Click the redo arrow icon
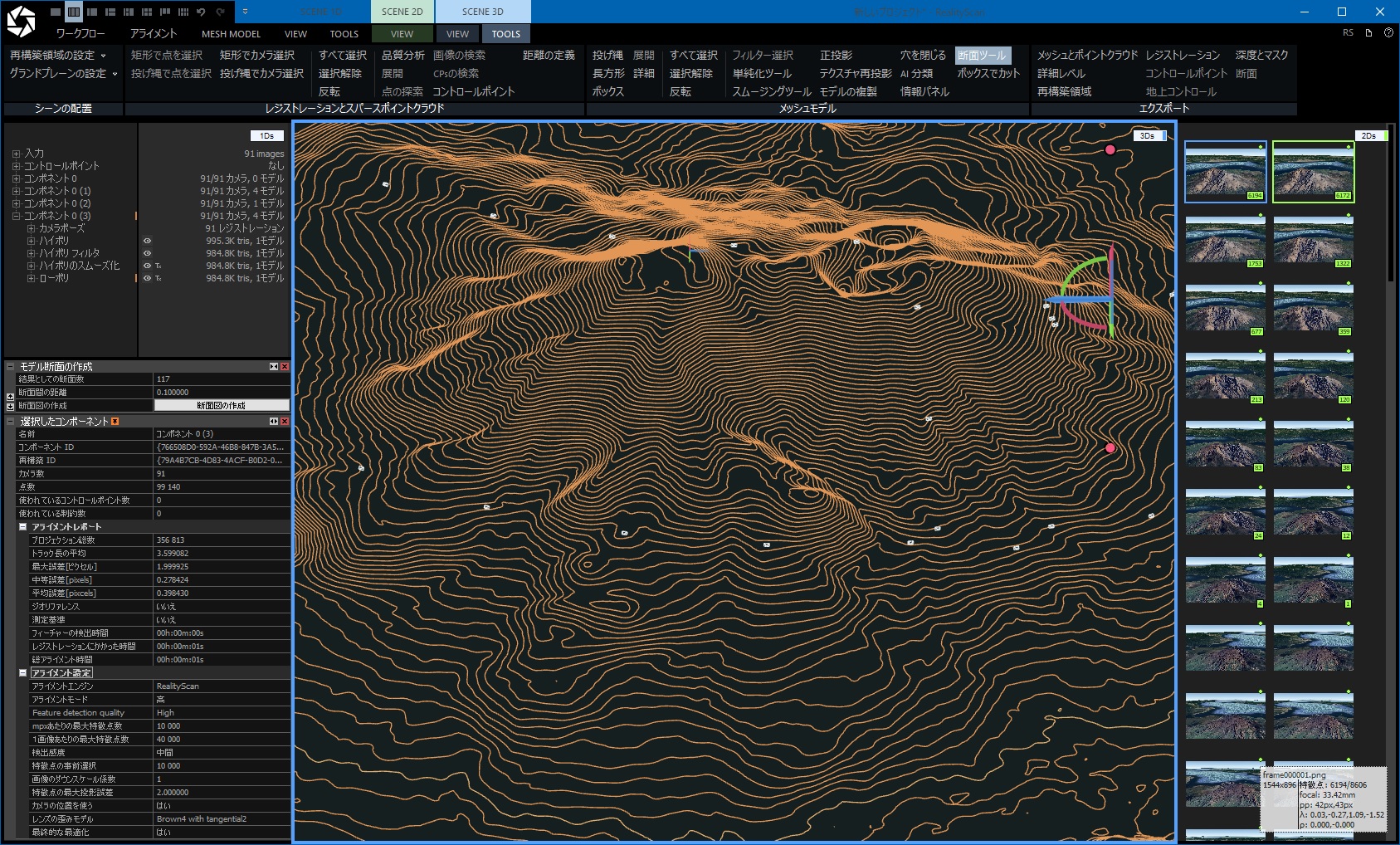This screenshot has height=845, width=1400. click(x=220, y=12)
